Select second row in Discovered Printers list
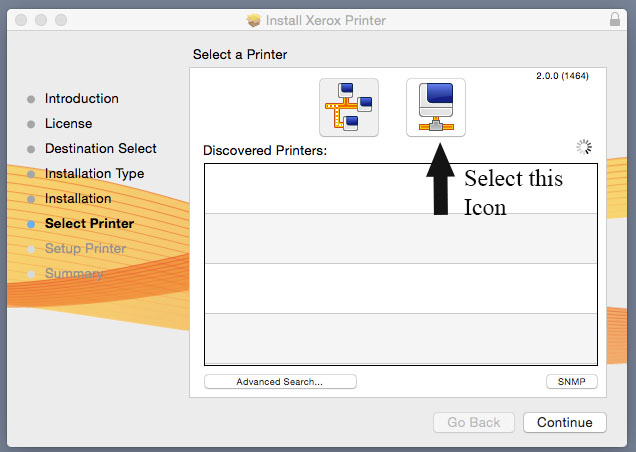Viewport: 636px width, 452px height. 400,238
